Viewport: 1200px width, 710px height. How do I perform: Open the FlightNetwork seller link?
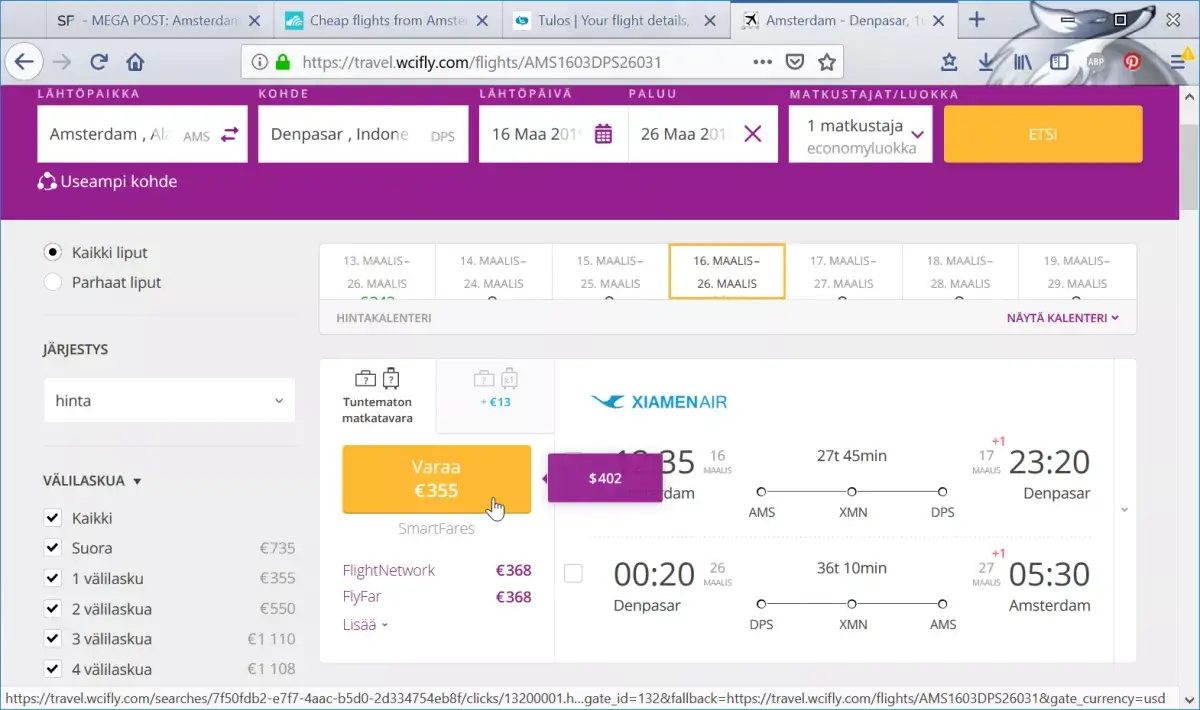coord(389,570)
